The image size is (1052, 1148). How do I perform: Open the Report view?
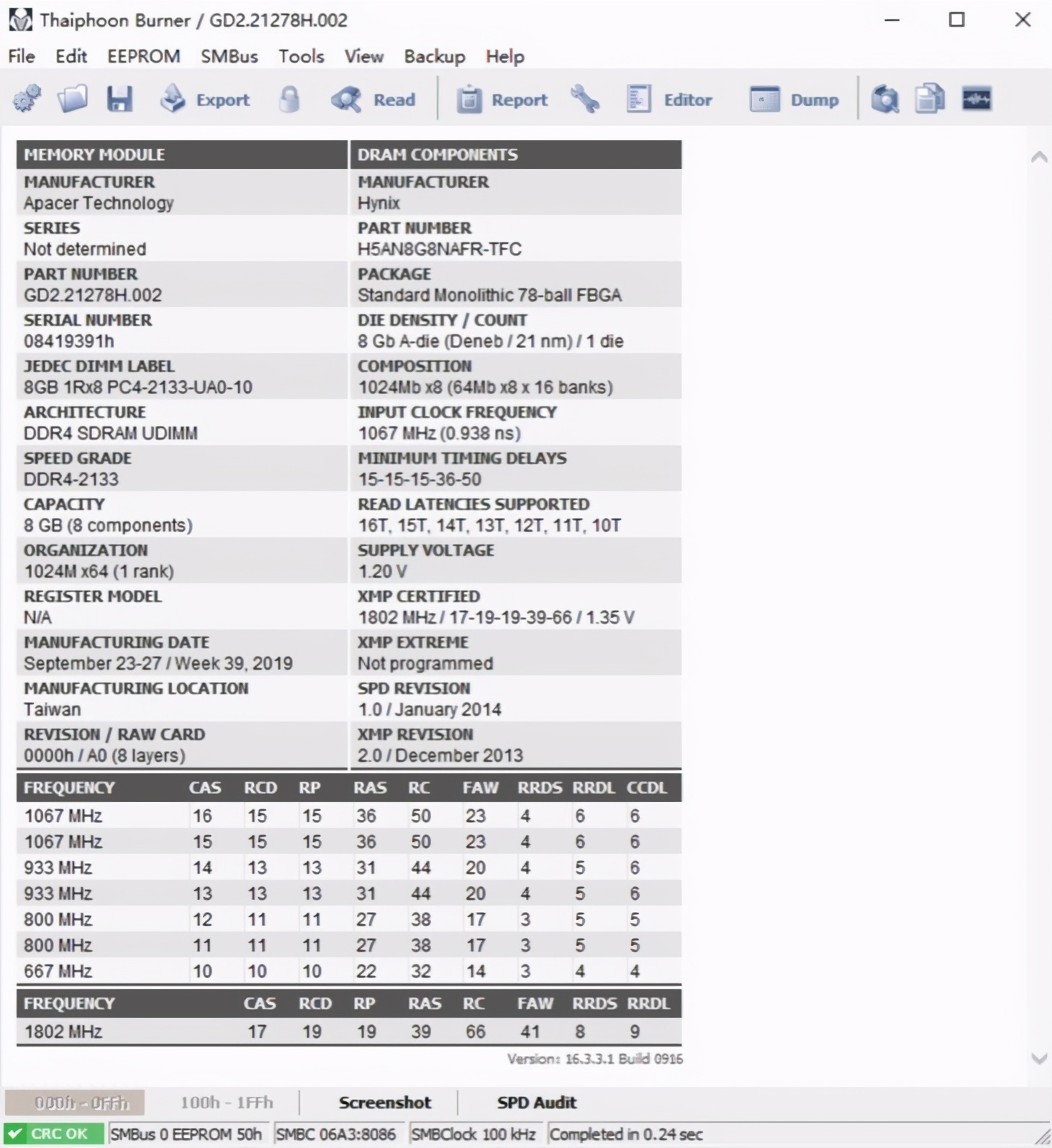coord(502,99)
